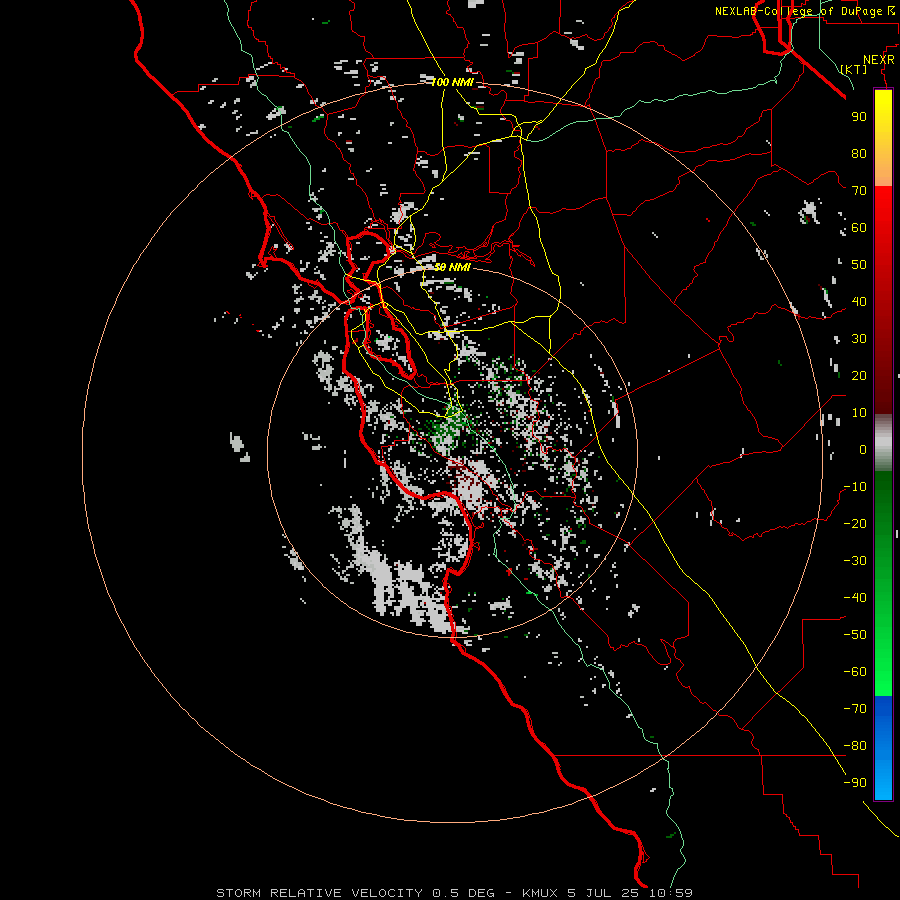
Task: Click the "5 JUL 25" date text
Action: coord(603,893)
